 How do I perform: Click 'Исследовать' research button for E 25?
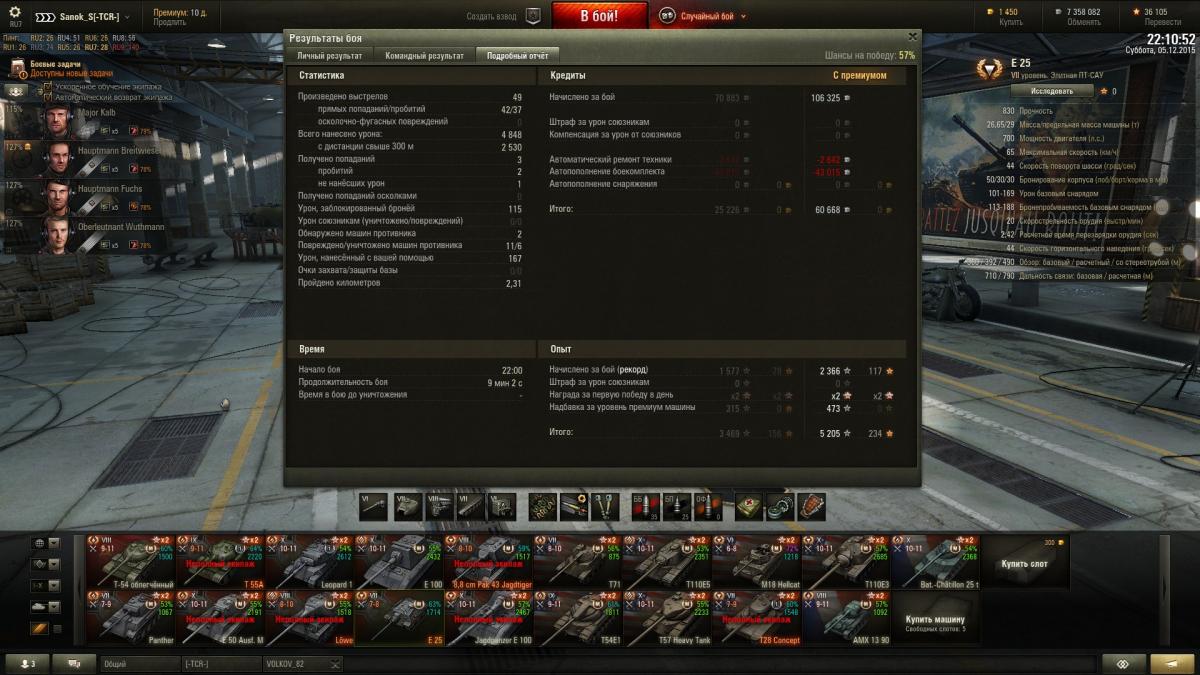pyautogui.click(x=1051, y=91)
